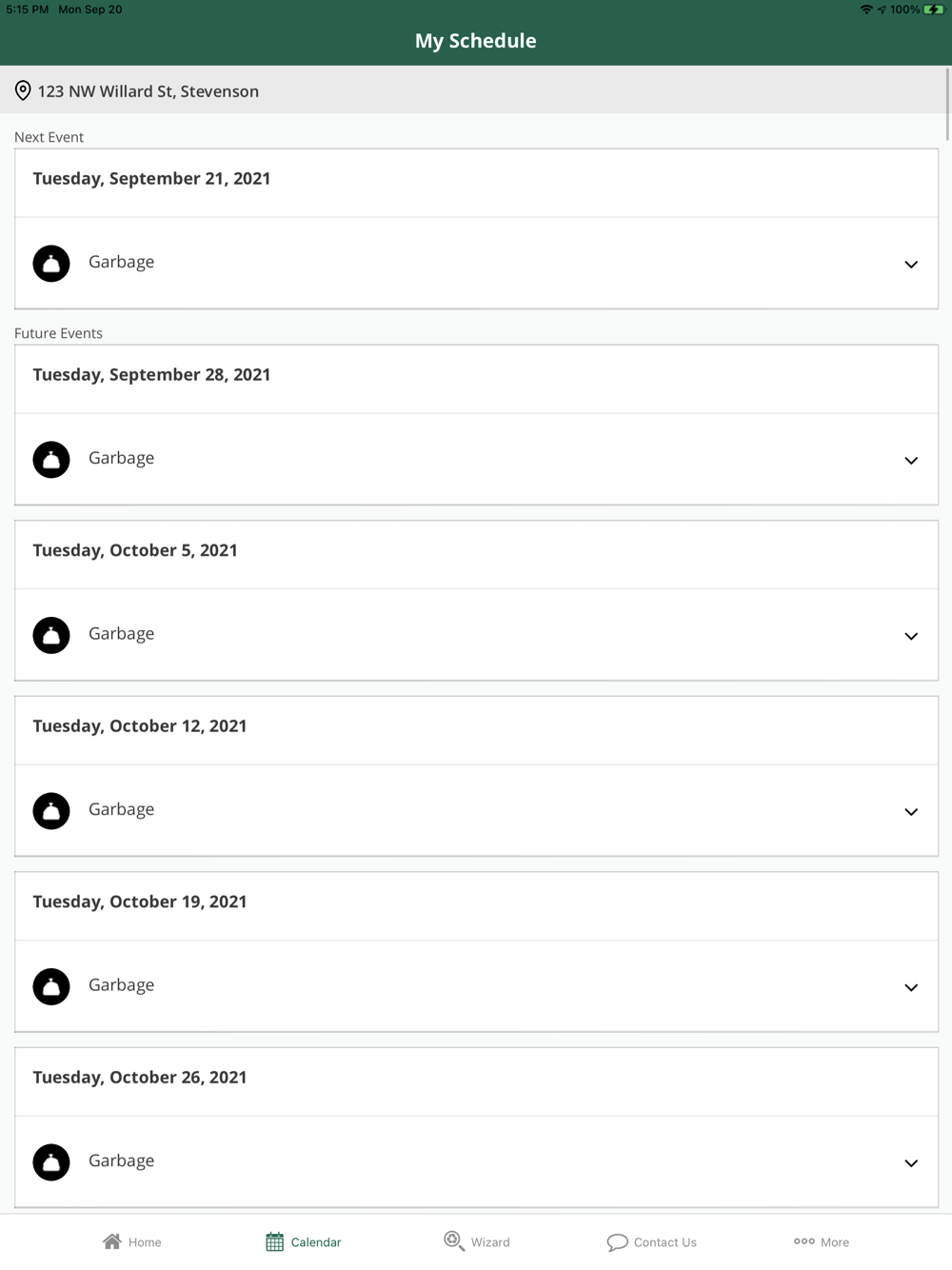Expand the September 28 Garbage details chevron
The height and width of the screenshot is (1270, 952).
click(x=911, y=461)
